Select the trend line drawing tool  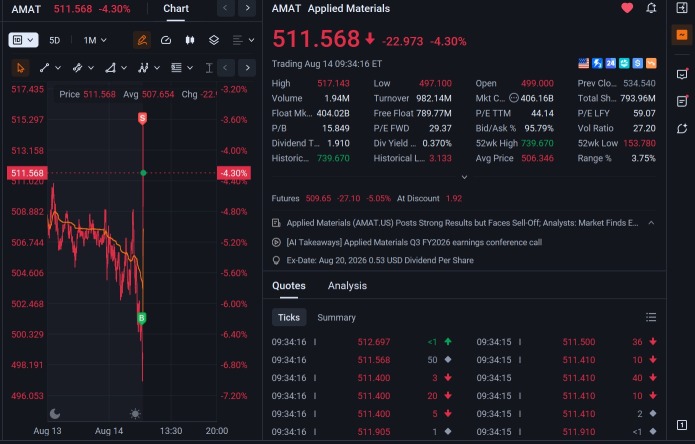[x=44, y=68]
